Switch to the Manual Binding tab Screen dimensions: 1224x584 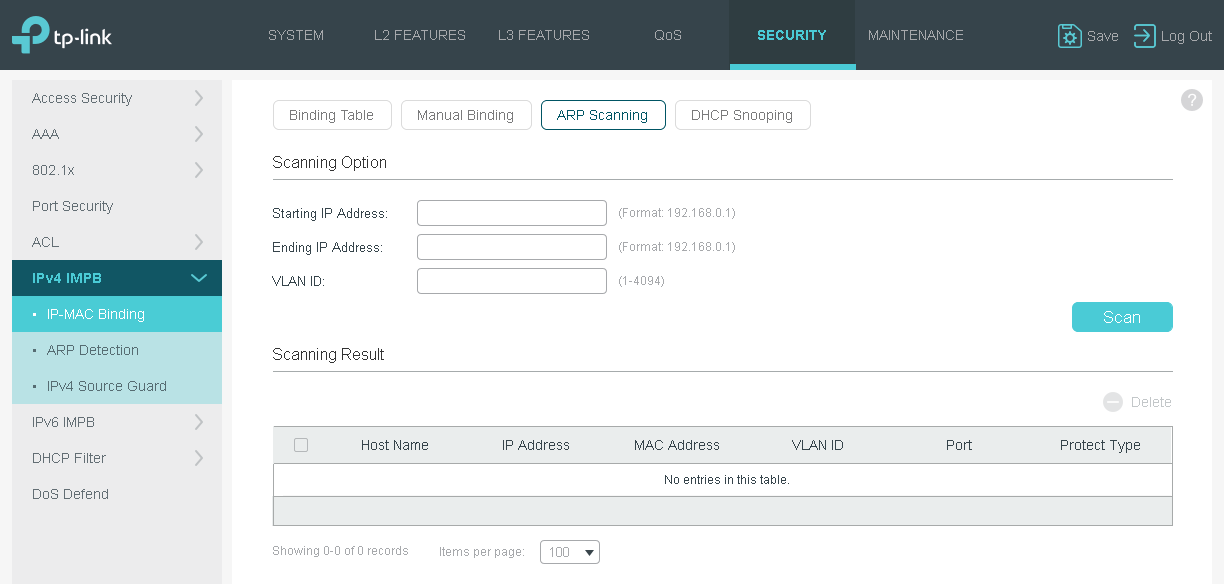pyautogui.click(x=466, y=115)
